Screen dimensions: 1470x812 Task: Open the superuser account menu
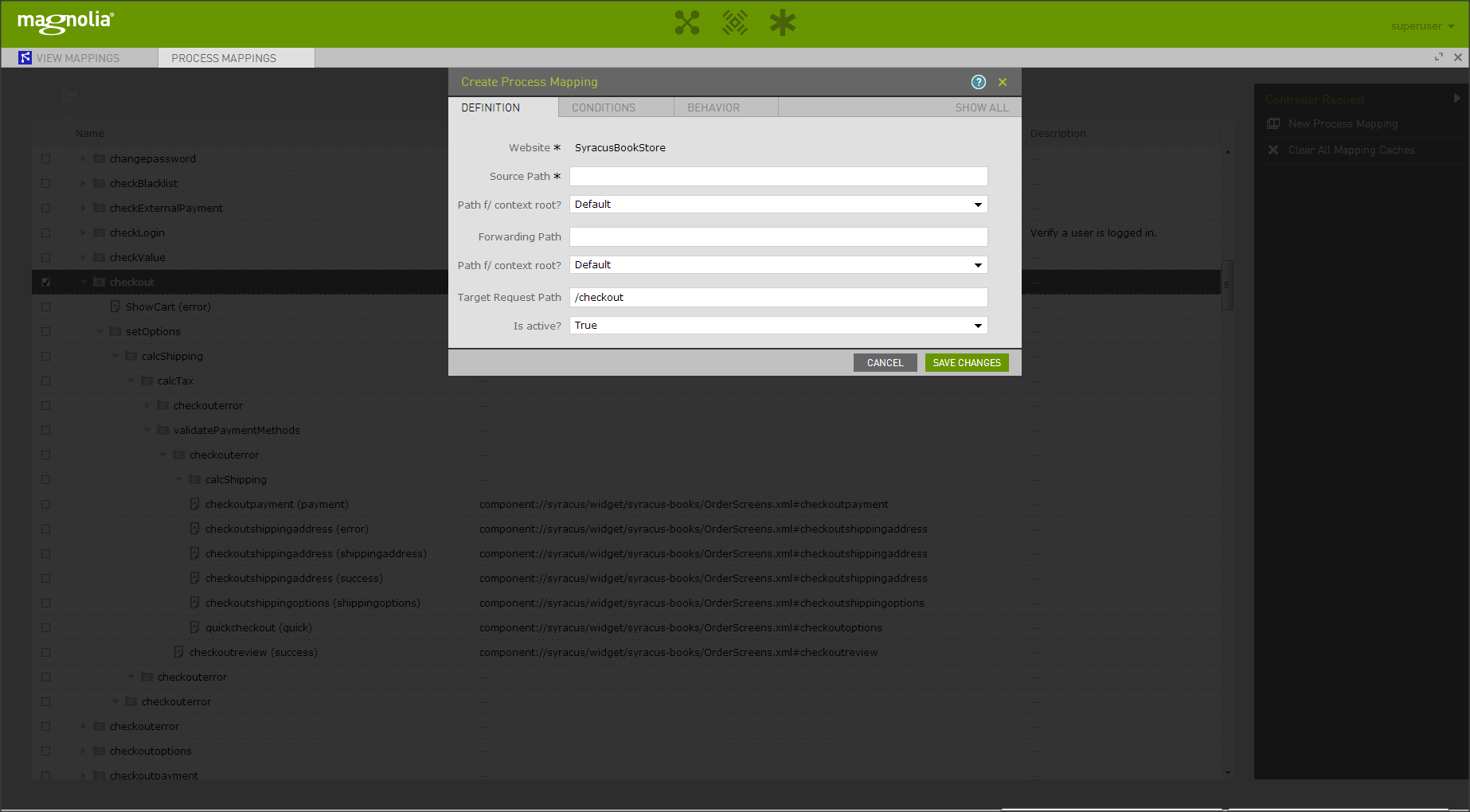[x=1422, y=26]
